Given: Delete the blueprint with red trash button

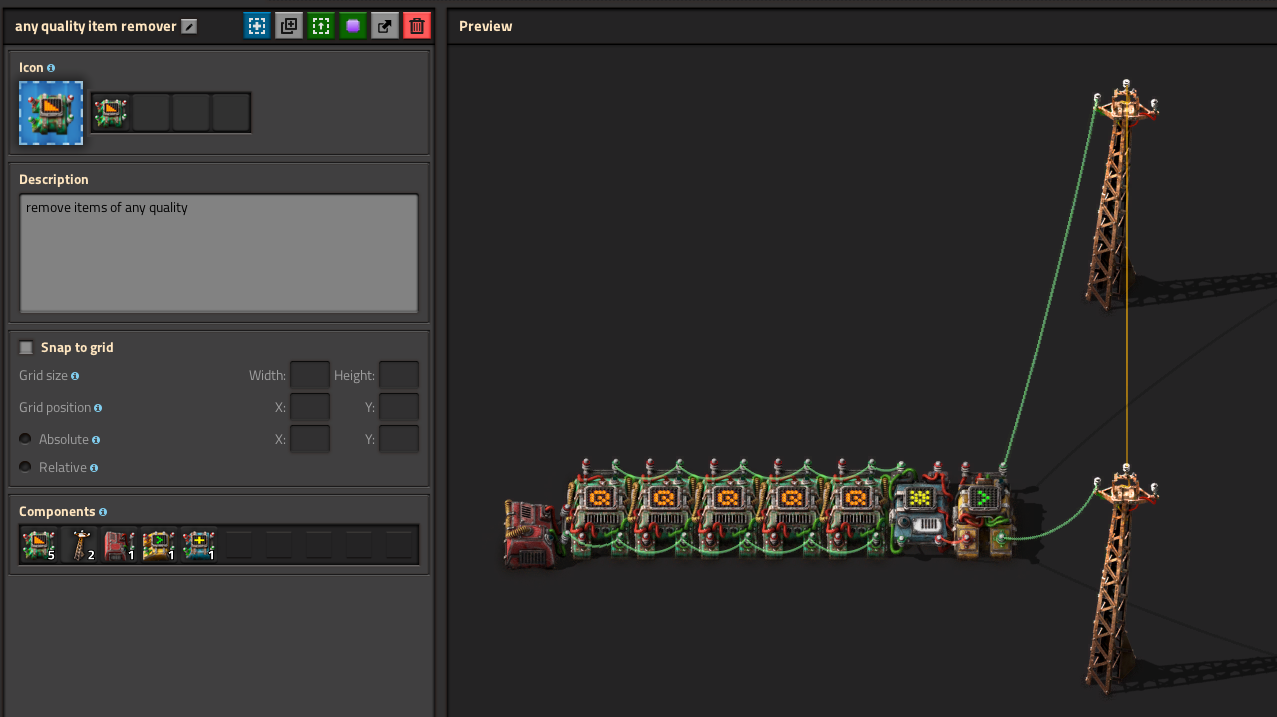Looking at the screenshot, I should 417,26.
